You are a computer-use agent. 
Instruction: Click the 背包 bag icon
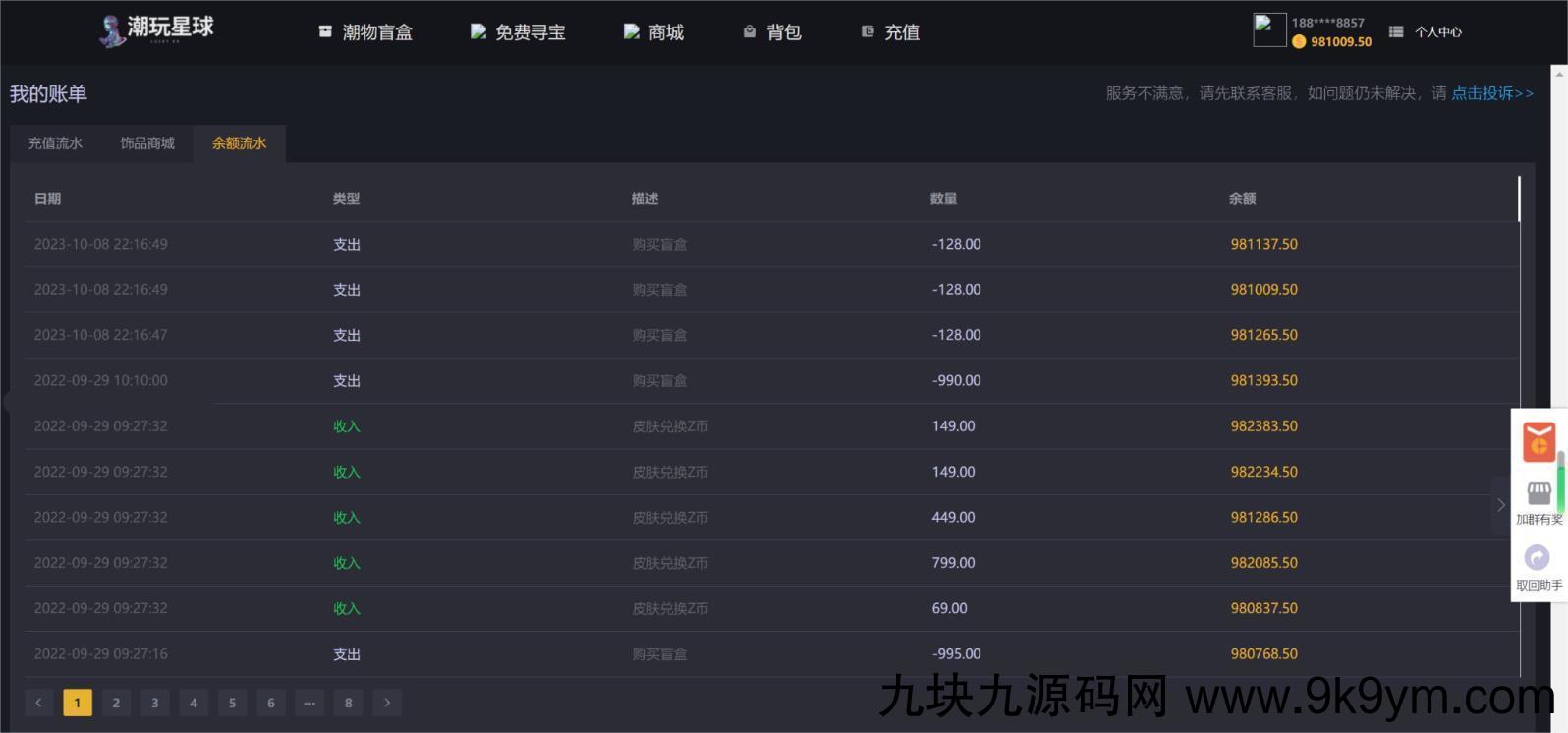point(750,31)
